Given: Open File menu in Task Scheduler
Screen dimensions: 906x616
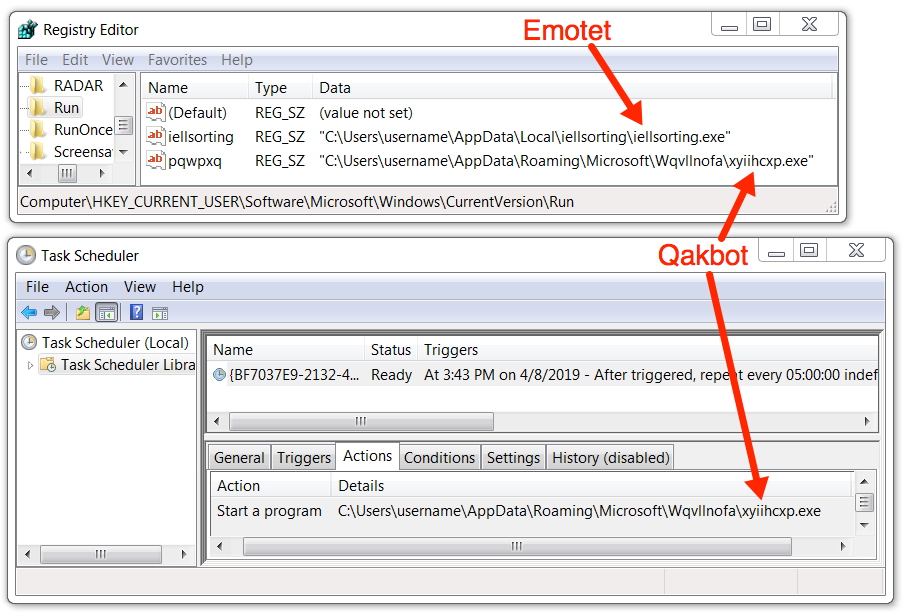Looking at the screenshot, I should click(38, 287).
